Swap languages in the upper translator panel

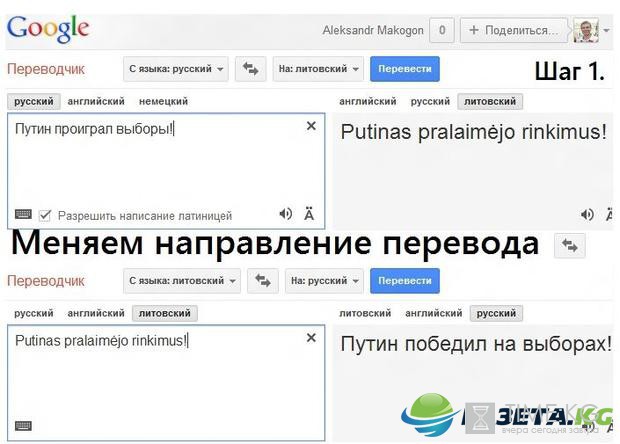pos(250,69)
